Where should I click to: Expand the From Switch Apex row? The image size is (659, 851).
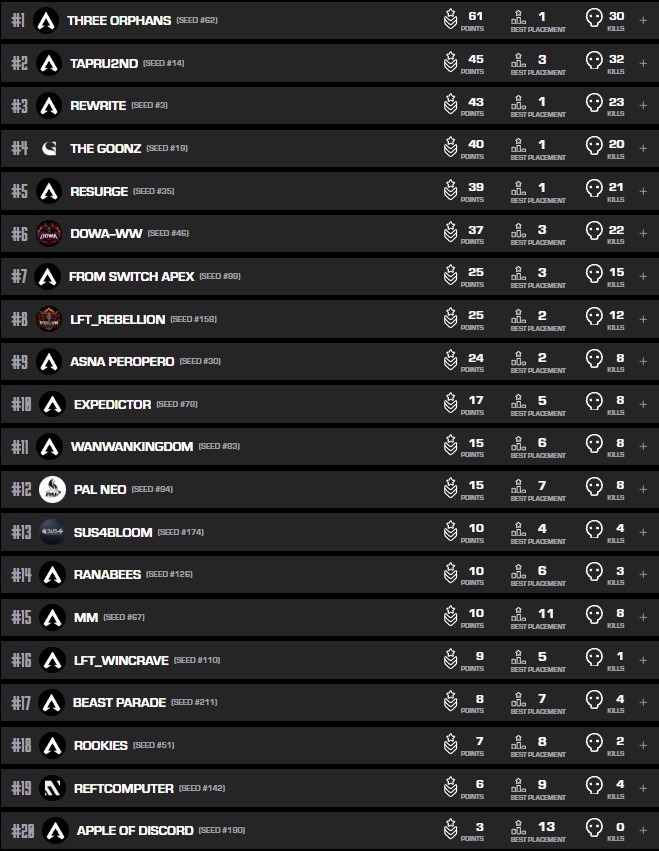point(643,276)
